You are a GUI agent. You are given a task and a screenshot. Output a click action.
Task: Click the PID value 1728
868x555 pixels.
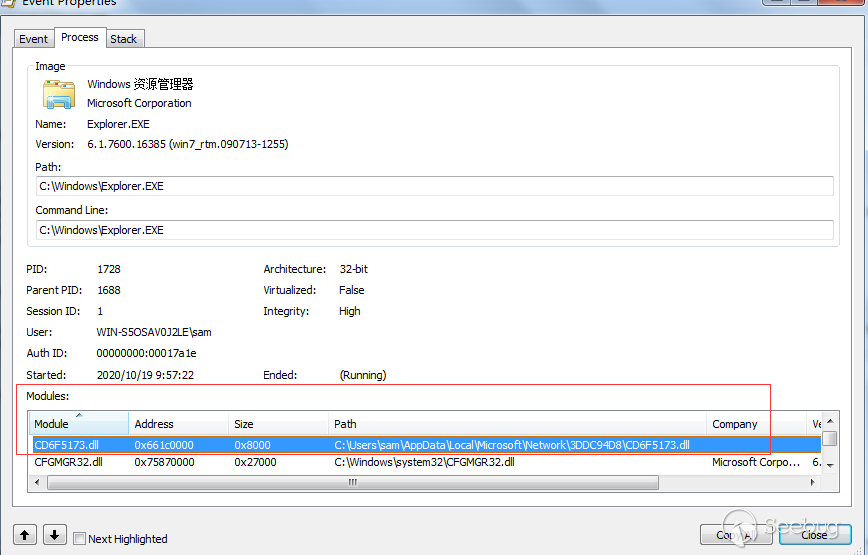[108, 269]
